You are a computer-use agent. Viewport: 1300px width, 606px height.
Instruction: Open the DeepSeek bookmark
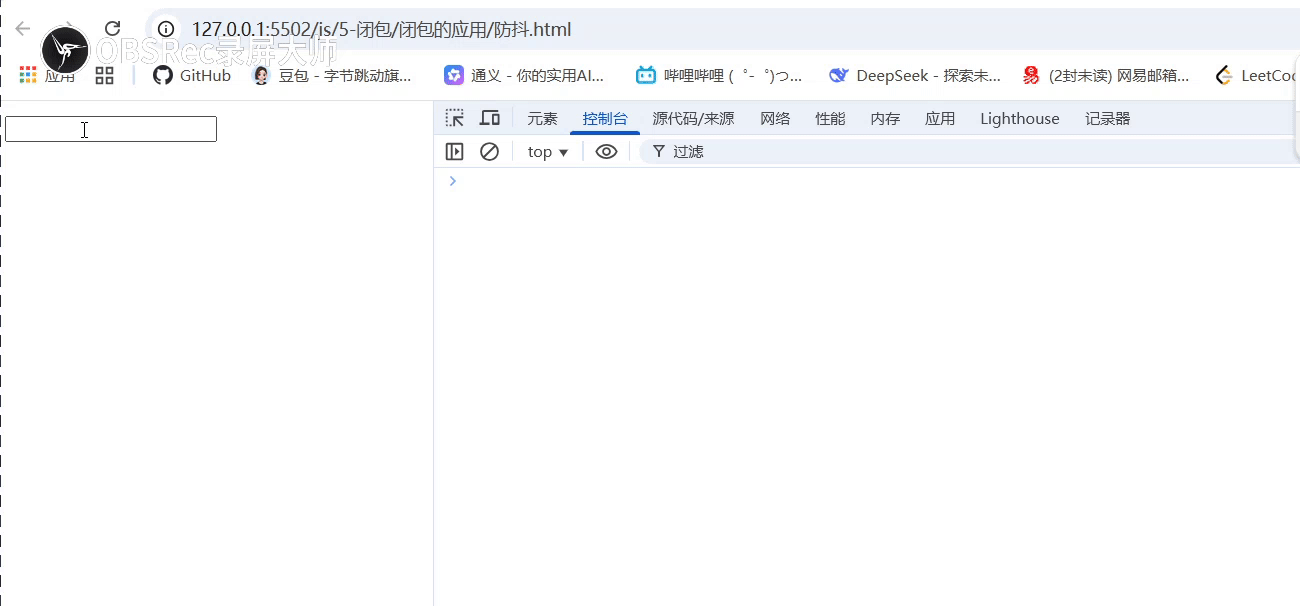point(914,75)
